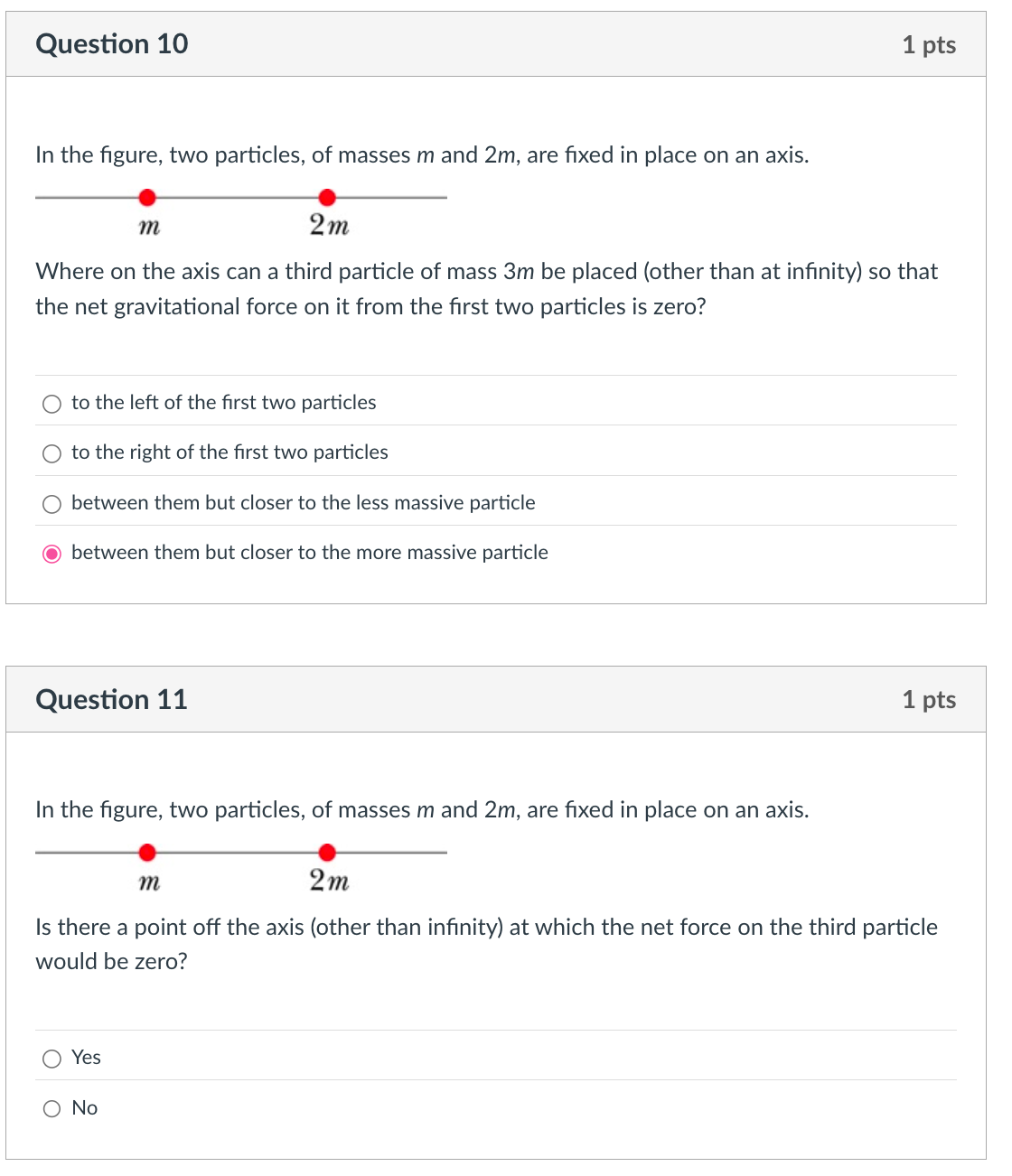1012x1176 pixels.
Task: Click the red dot marking mass m in Question 10
Action: 147,195
